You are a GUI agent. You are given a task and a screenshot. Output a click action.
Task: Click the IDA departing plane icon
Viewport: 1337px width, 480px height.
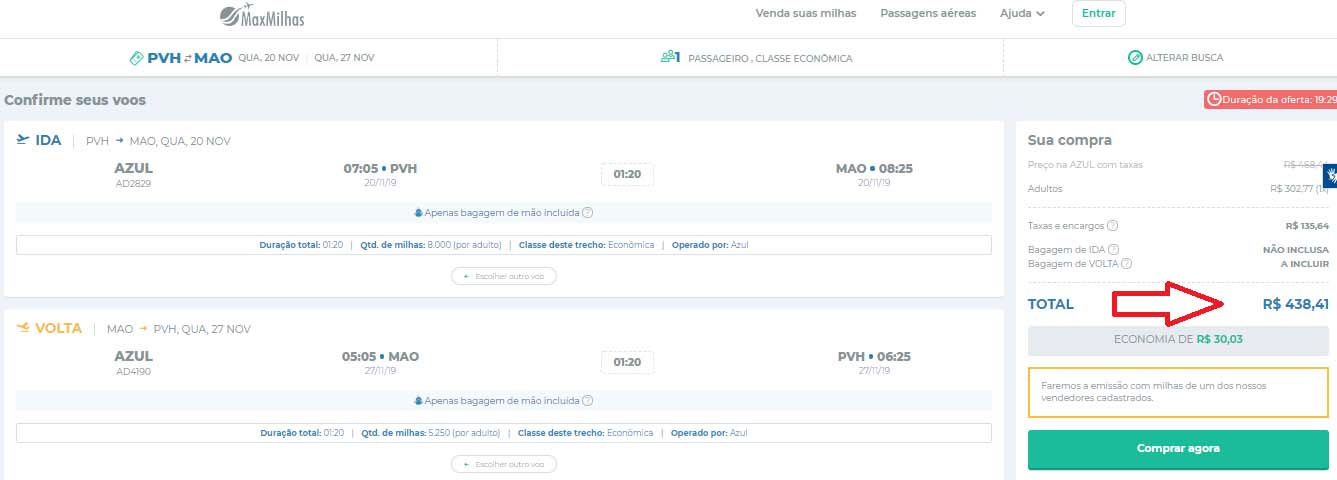(23, 140)
